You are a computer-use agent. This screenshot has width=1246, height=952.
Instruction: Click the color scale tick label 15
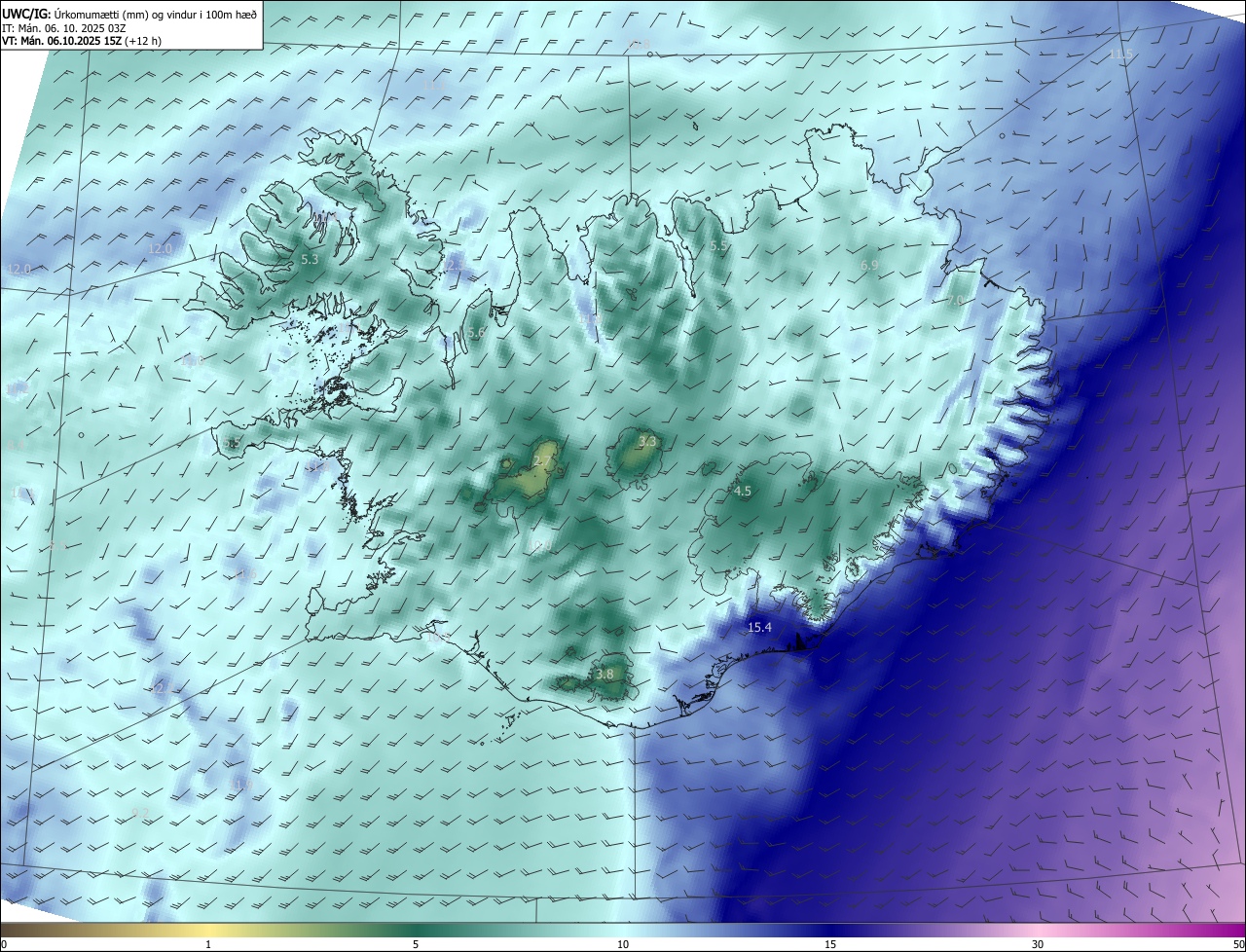click(830, 945)
